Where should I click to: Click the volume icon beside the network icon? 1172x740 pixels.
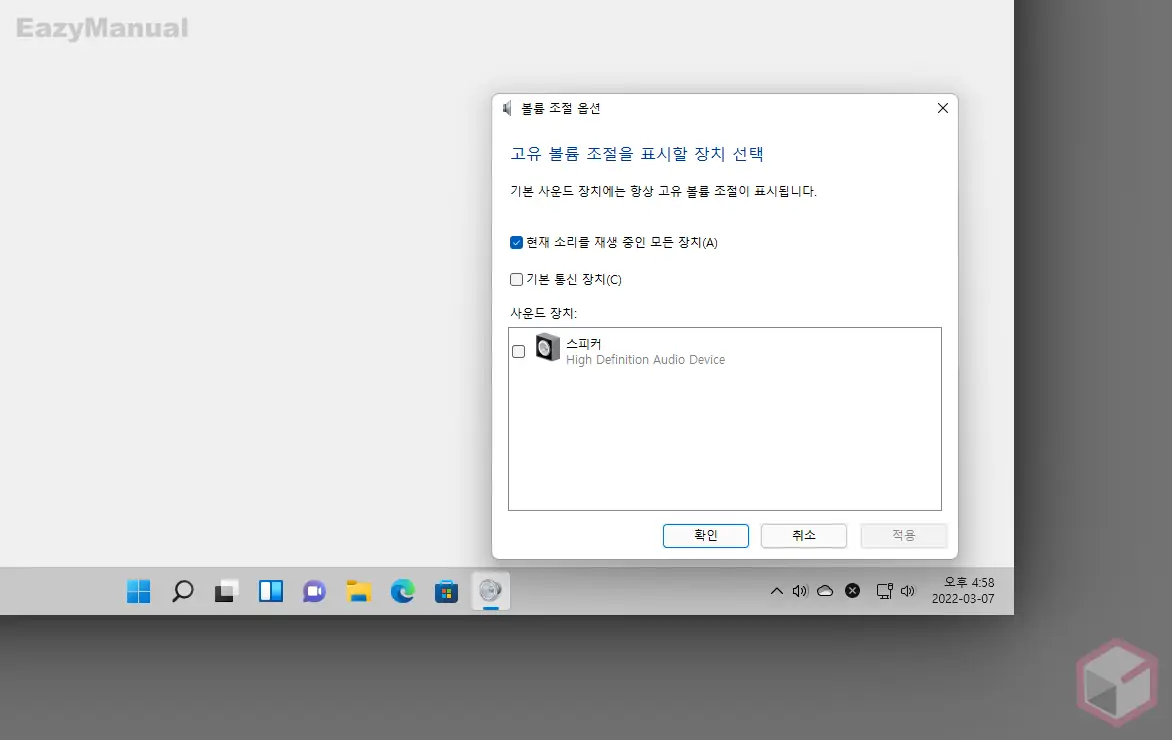point(907,591)
